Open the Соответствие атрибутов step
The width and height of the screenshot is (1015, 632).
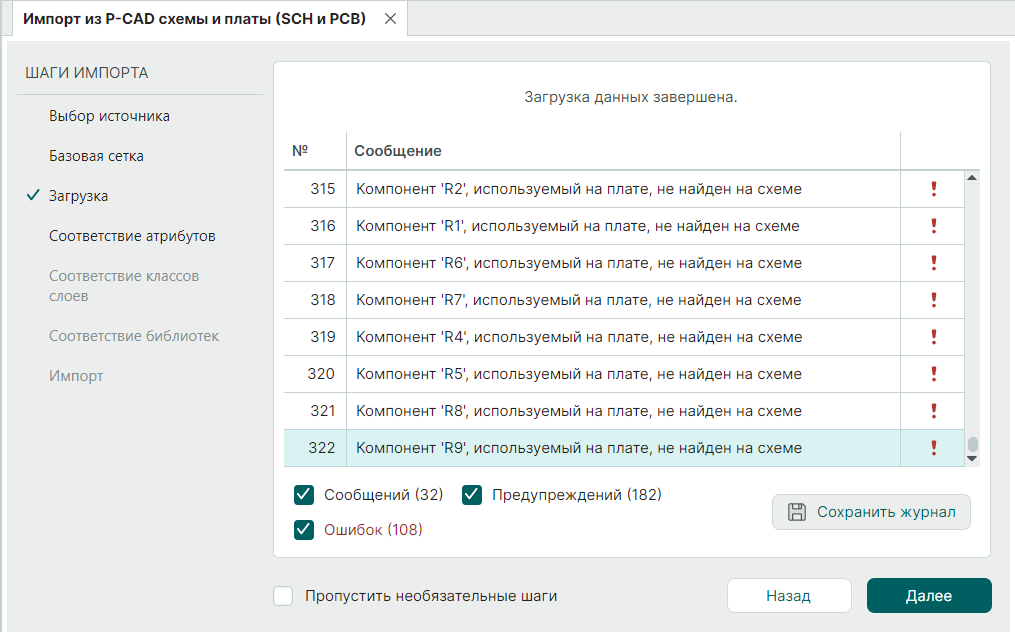coord(132,236)
